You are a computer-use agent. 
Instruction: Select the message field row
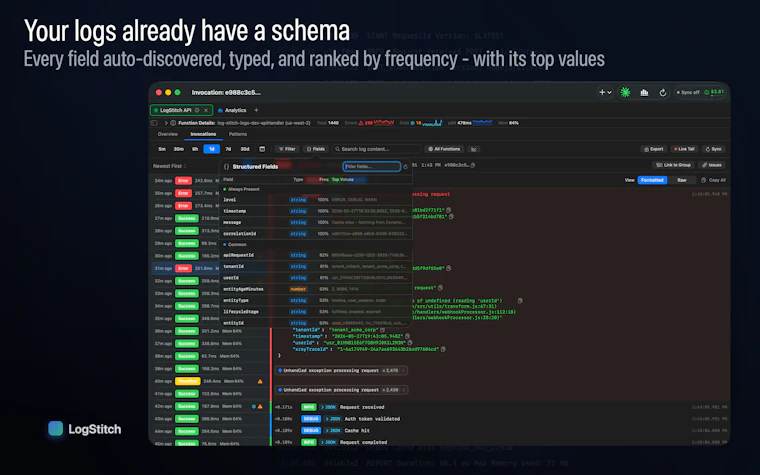tap(316, 222)
